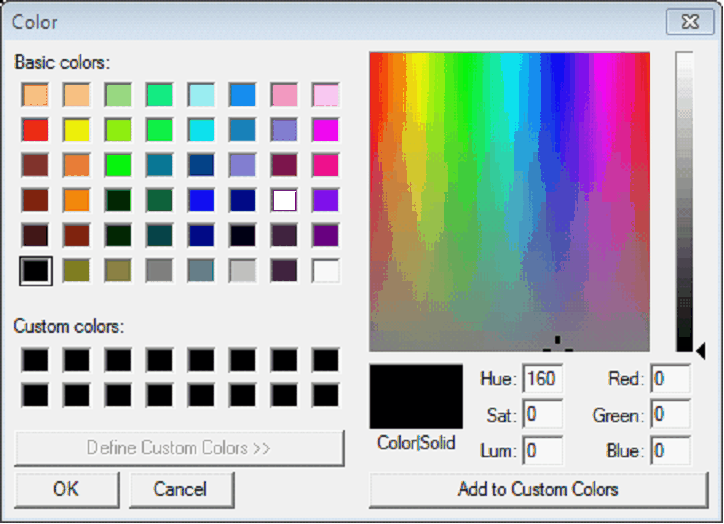This screenshot has width=724, height=524.
Task: Click the luminosity slider arrow
Action: coord(701,350)
